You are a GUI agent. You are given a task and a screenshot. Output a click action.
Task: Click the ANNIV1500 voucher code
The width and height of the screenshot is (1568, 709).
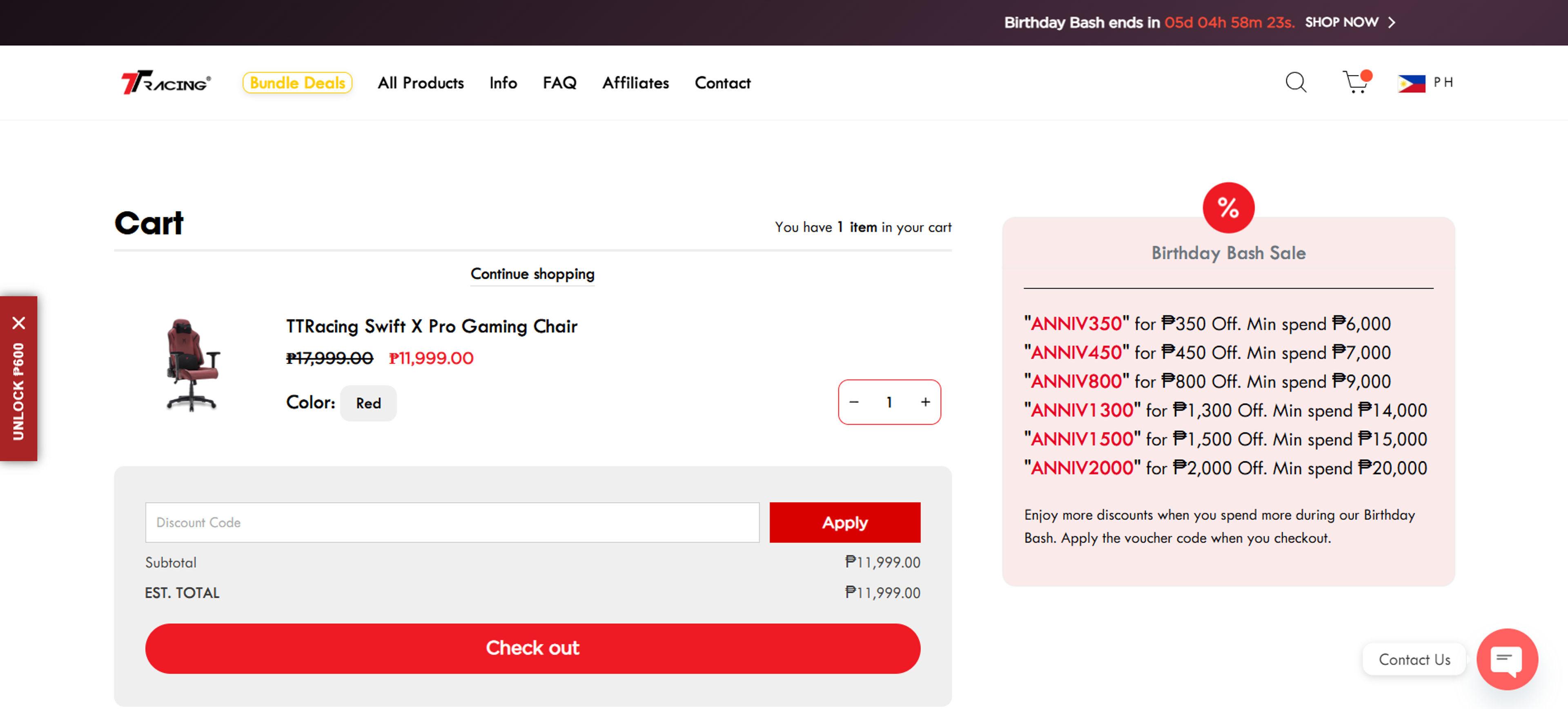tap(1082, 439)
